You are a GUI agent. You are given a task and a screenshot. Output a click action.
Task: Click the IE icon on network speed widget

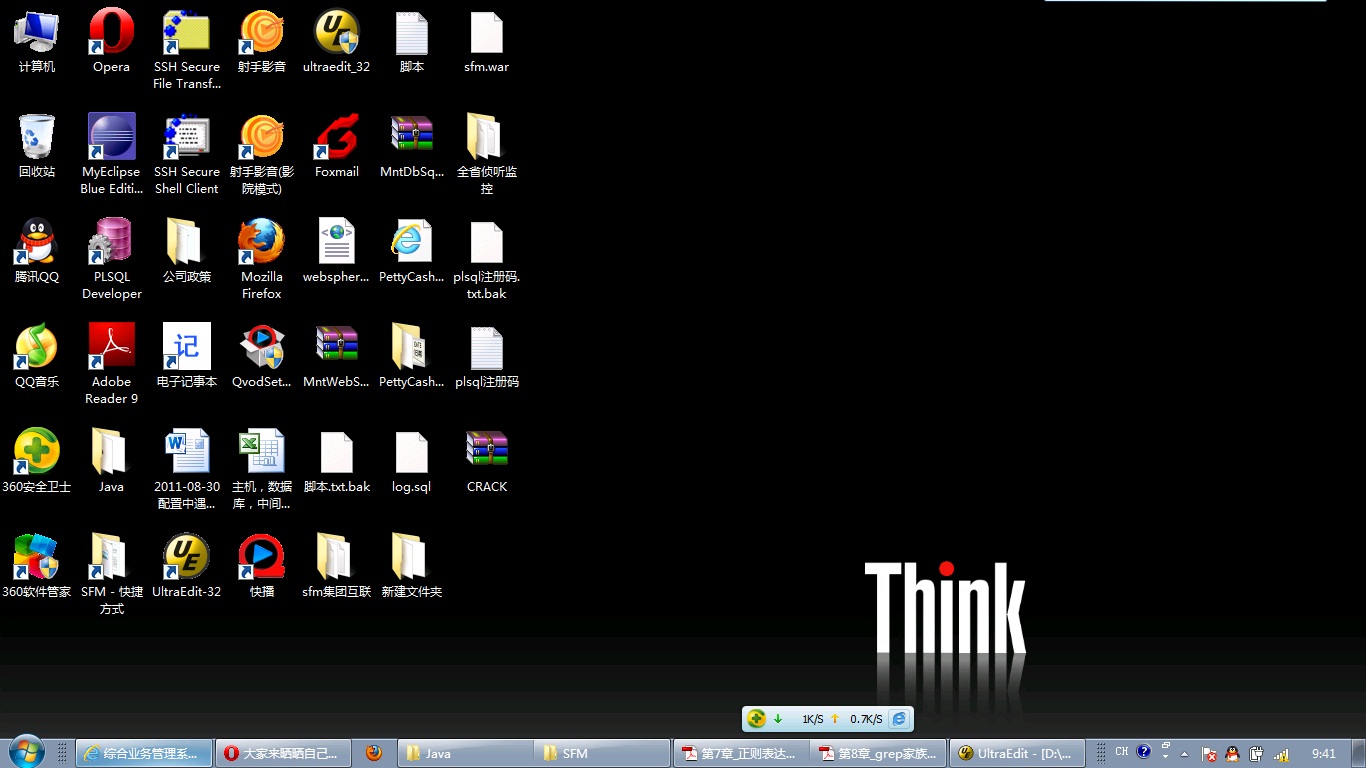tap(899, 719)
